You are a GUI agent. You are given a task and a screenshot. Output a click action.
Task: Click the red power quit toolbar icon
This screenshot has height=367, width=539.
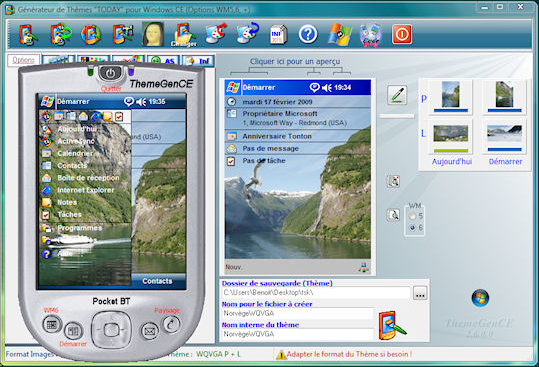pyautogui.click(x=402, y=34)
